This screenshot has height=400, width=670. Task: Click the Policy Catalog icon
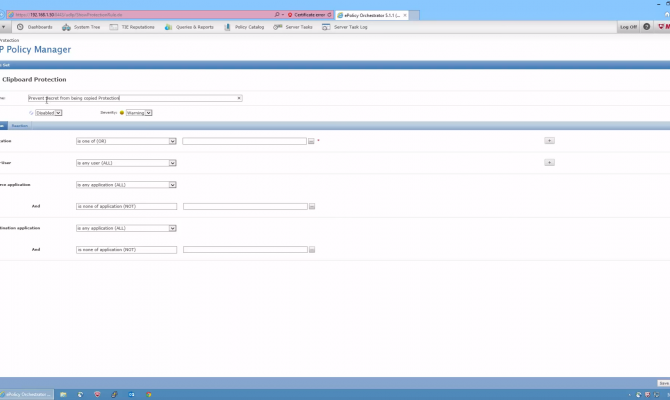[227, 27]
